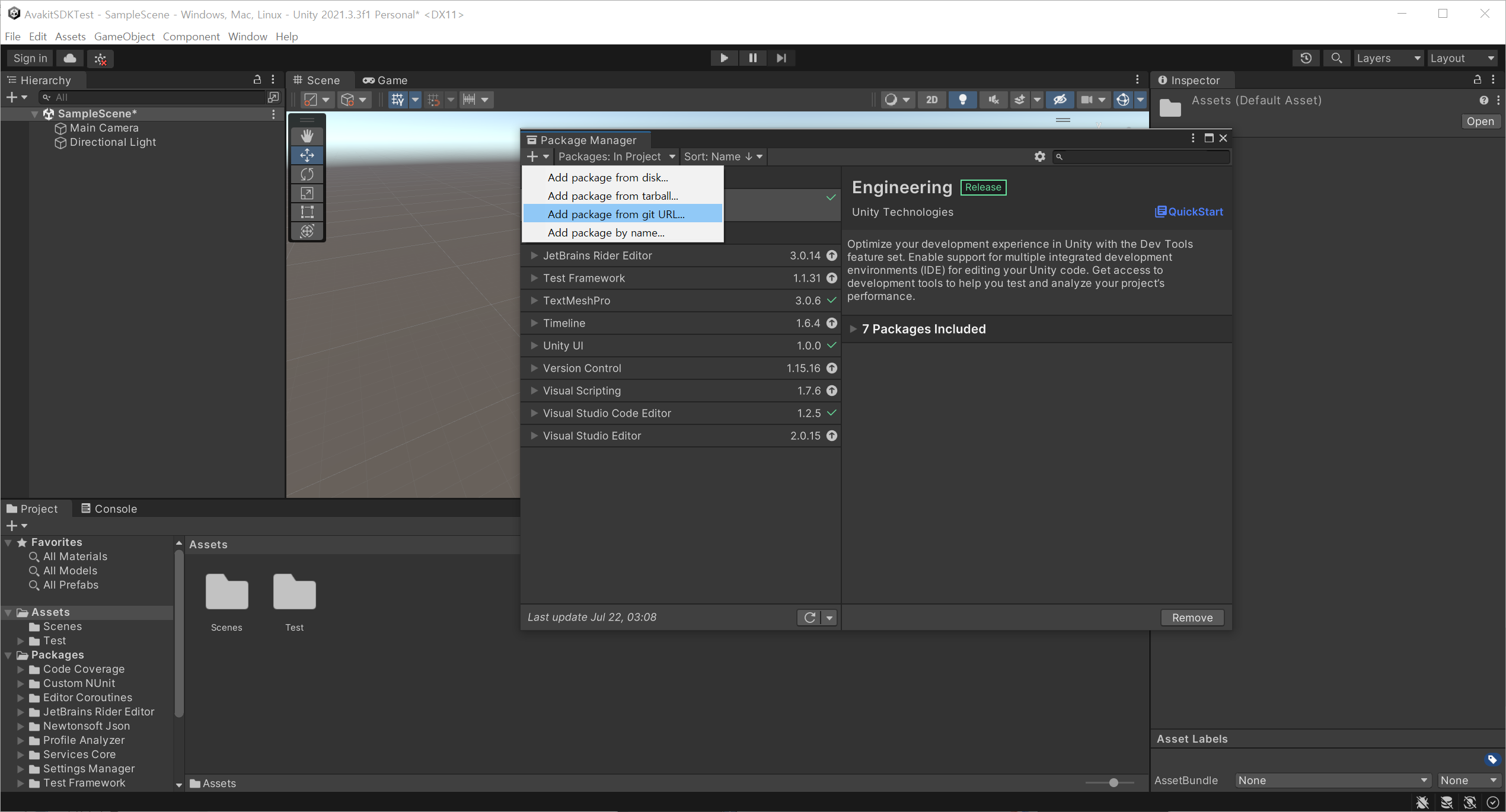Screen dimensions: 1506x812
Task: Select the Rect tool in Scene view
Action: [x=307, y=212]
